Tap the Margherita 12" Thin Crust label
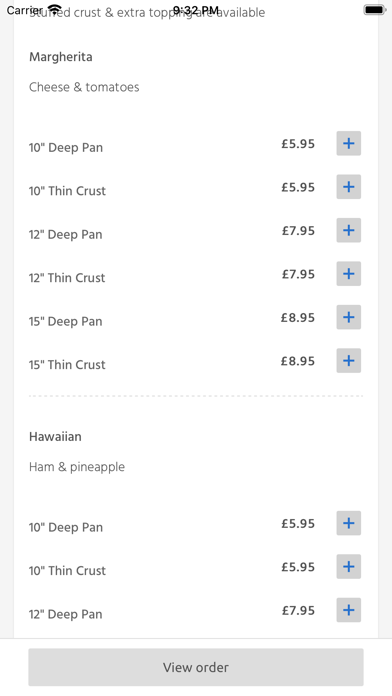The height and width of the screenshot is (696, 392). pyautogui.click(x=67, y=278)
